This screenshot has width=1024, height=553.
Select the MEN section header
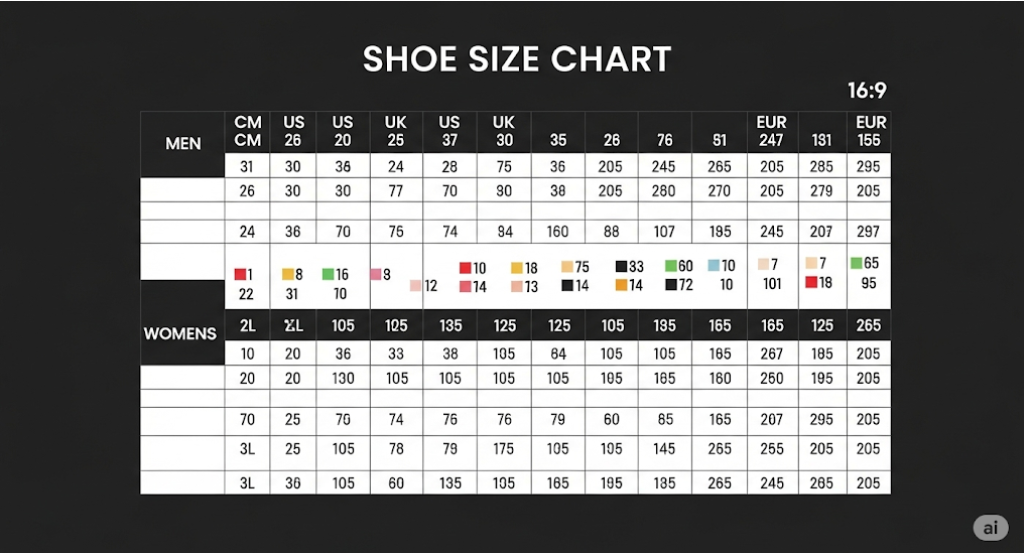(183, 144)
